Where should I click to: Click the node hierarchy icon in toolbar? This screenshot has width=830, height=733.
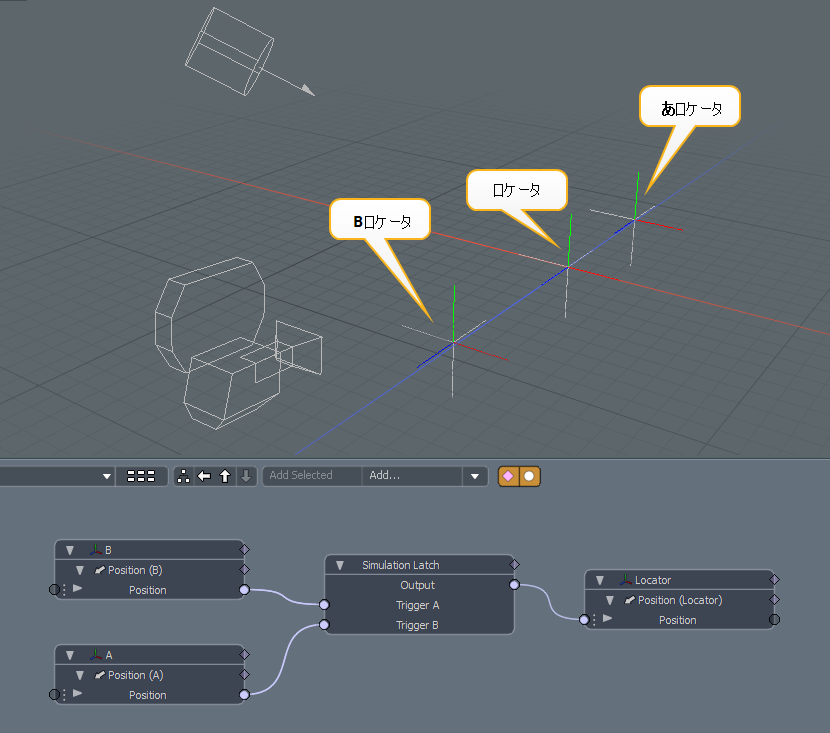tap(184, 476)
